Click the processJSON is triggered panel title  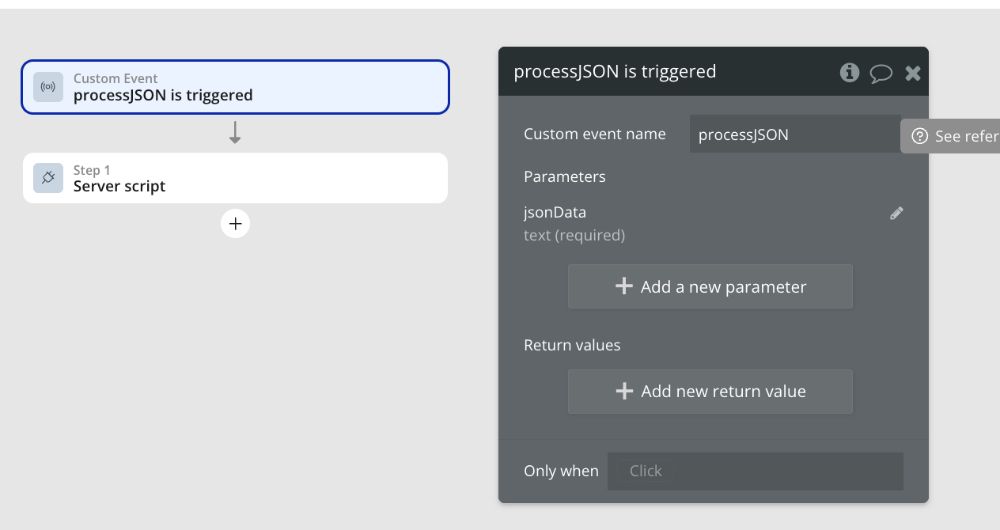pyautogui.click(x=615, y=71)
